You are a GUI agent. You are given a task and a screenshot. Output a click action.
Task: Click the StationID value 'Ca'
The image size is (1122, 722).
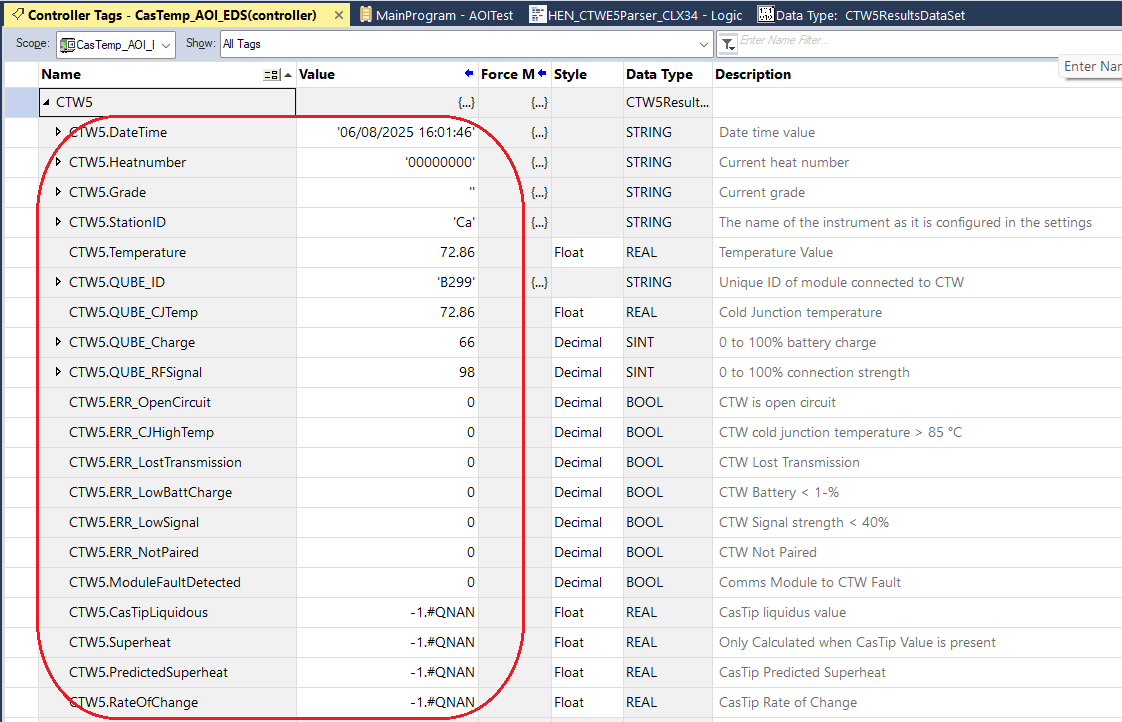coord(464,223)
